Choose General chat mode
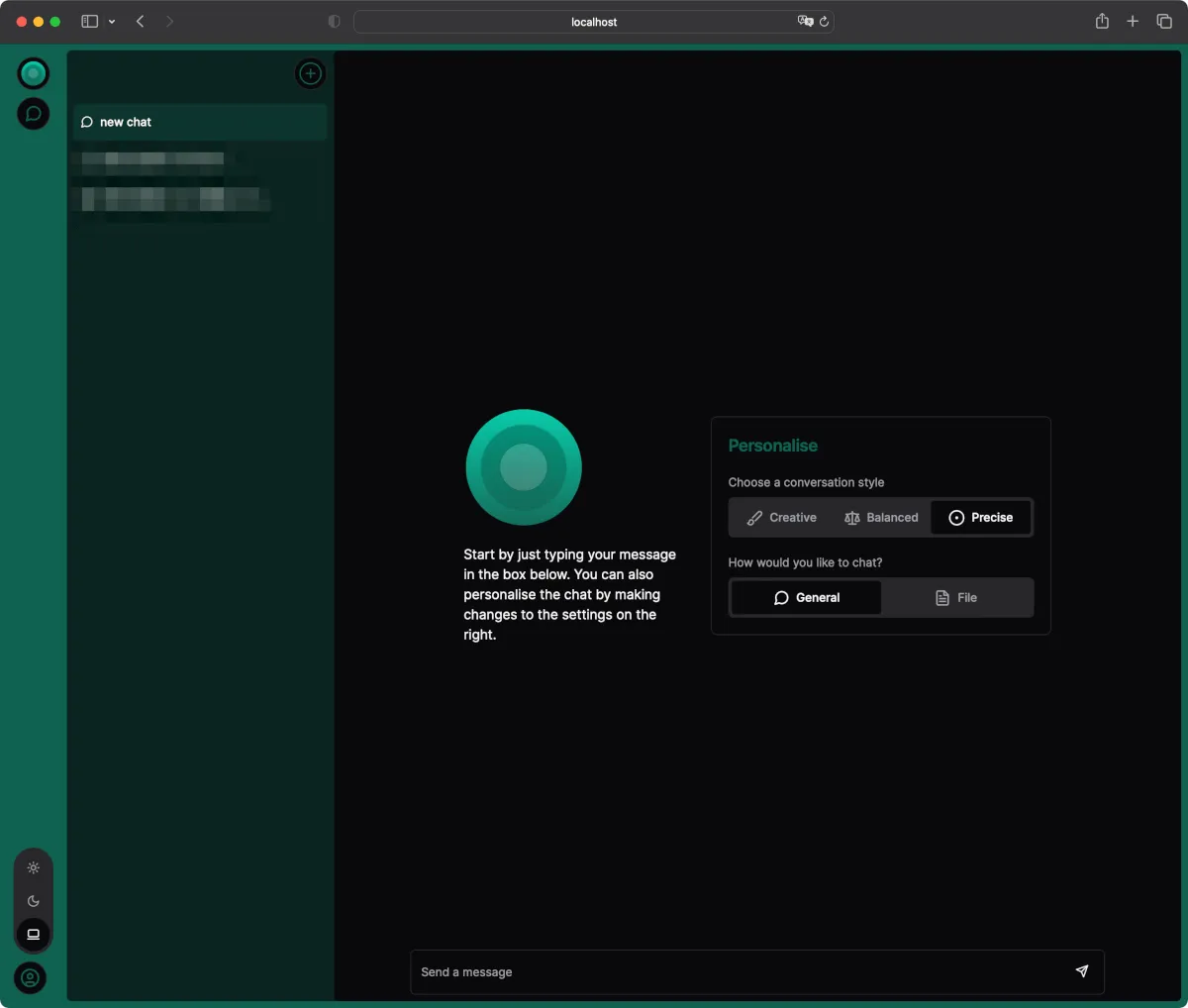The width and height of the screenshot is (1188, 1008). pyautogui.click(x=806, y=598)
